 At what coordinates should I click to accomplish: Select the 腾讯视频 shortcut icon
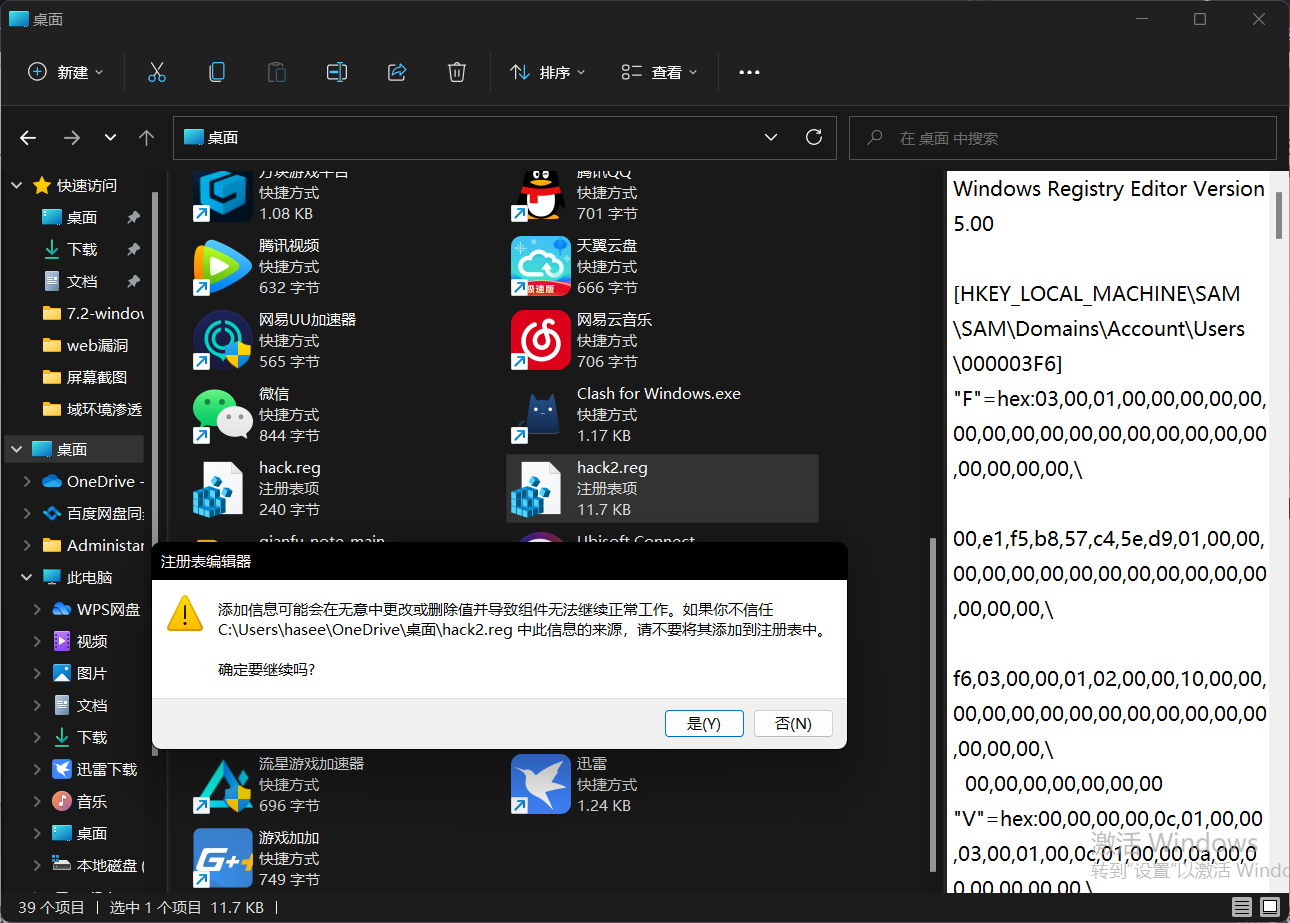pyautogui.click(x=222, y=266)
